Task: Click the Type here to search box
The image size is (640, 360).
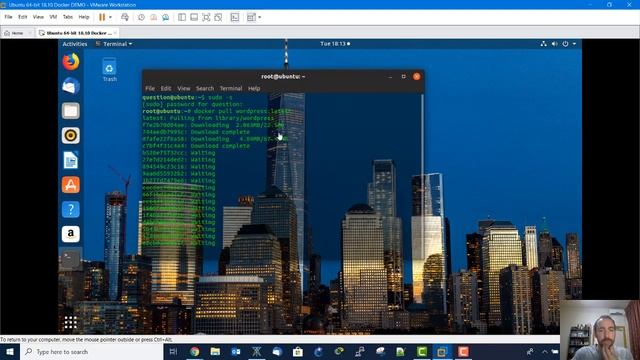Action: 92,351
